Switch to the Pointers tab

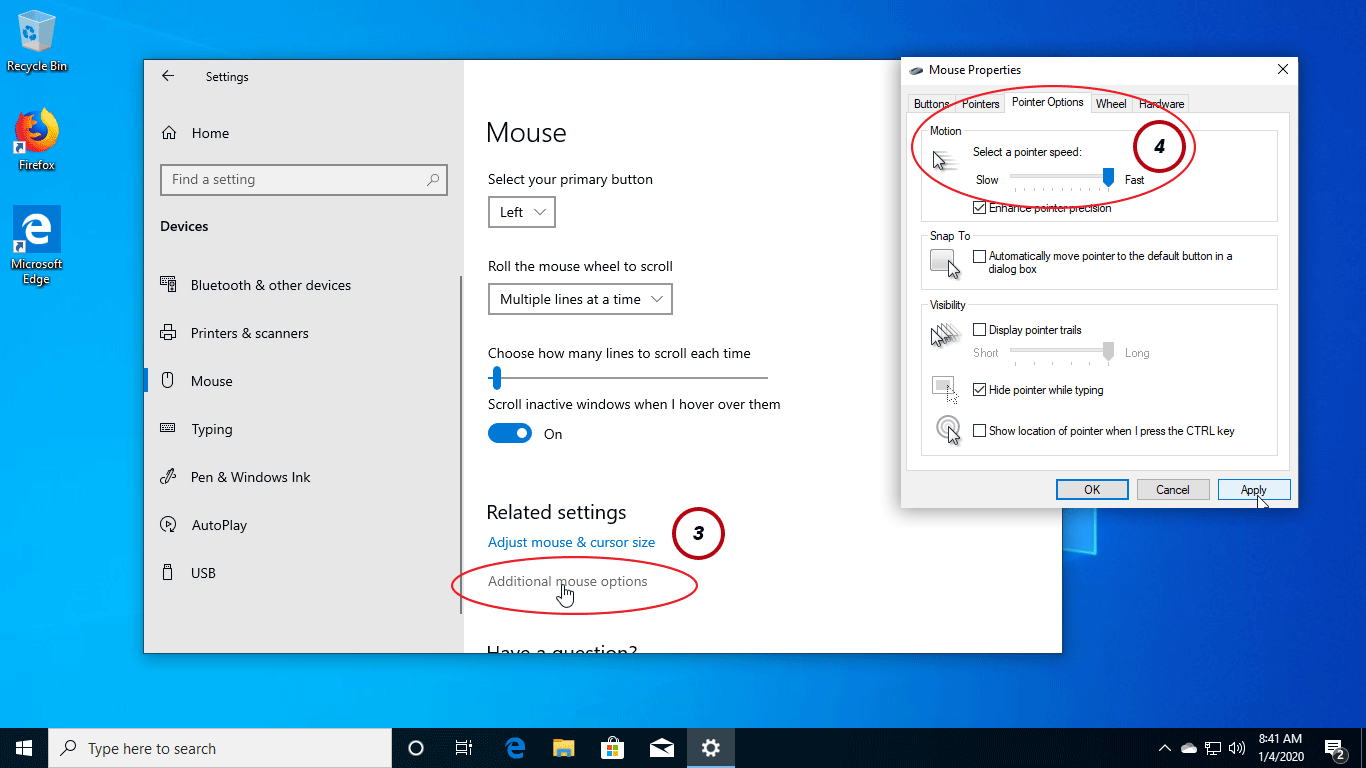(979, 103)
